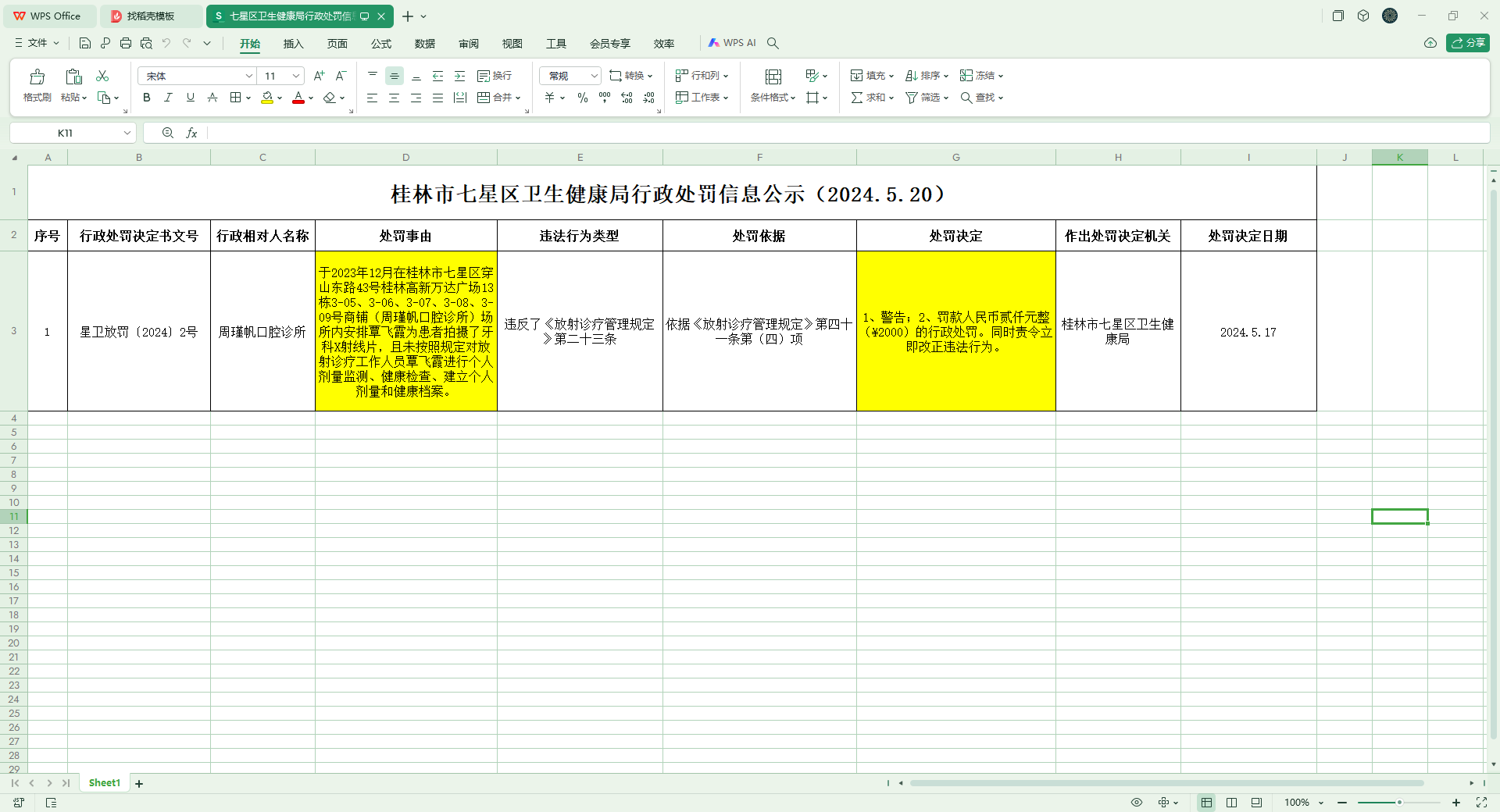Click the 分享 (Share) button
1500x812 pixels.
point(1467,43)
